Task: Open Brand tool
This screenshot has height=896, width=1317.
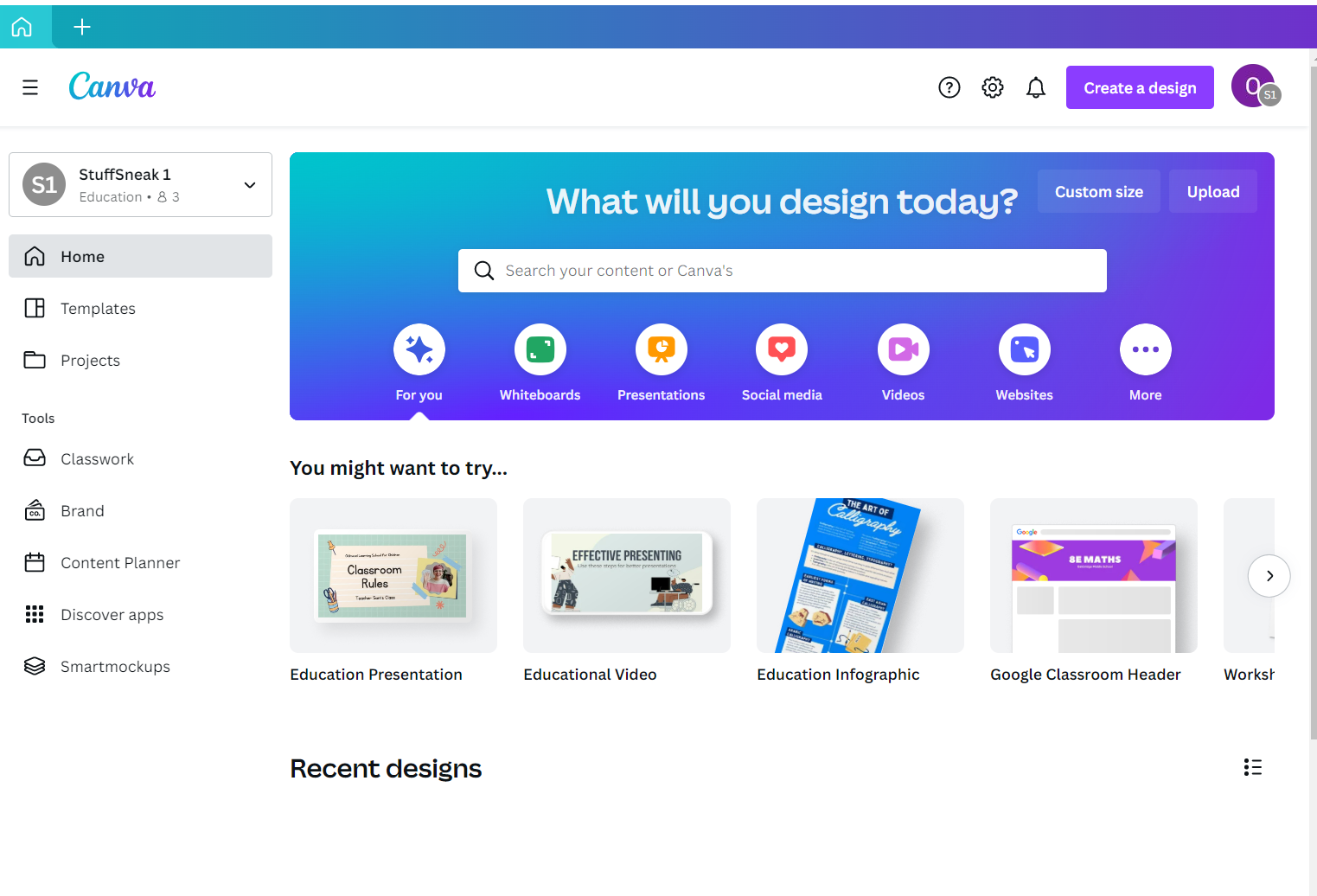Action: pyautogui.click(x=140, y=510)
